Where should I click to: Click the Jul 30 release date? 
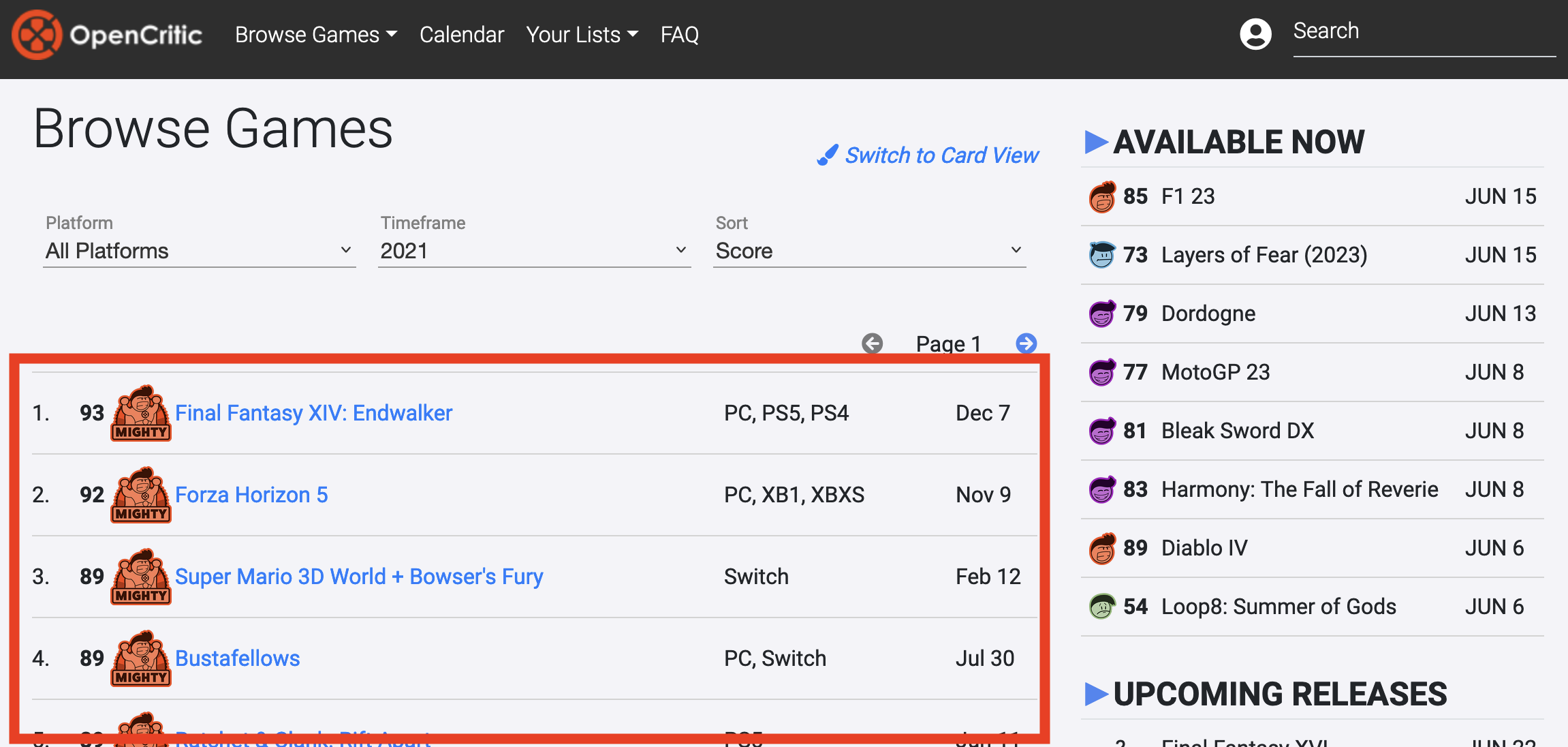click(985, 658)
